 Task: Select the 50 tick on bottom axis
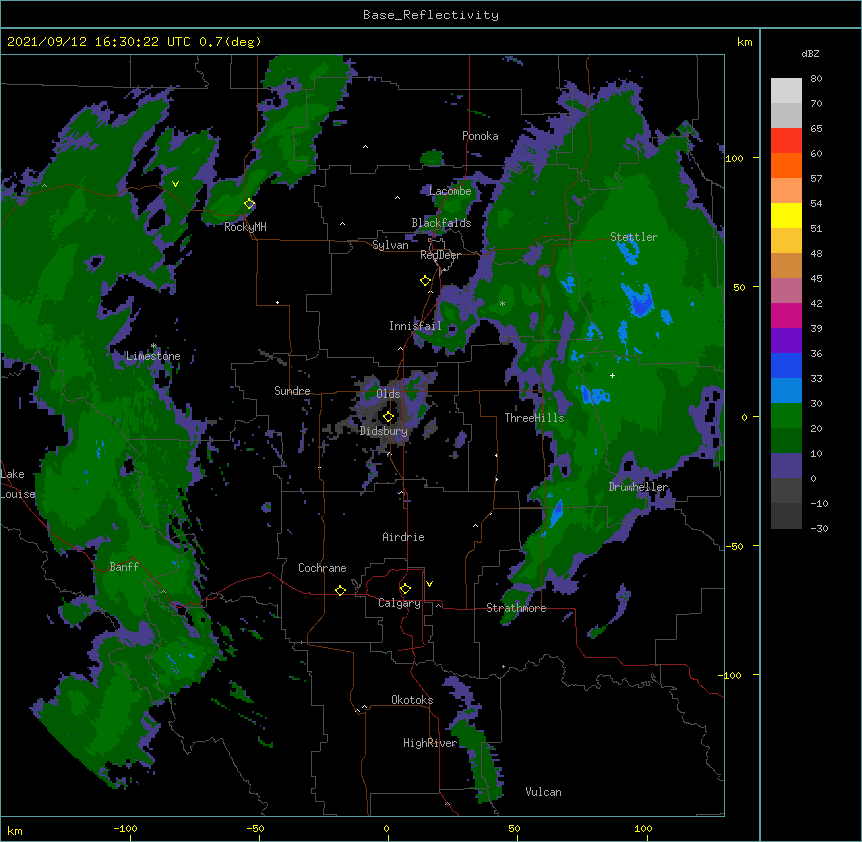point(514,828)
